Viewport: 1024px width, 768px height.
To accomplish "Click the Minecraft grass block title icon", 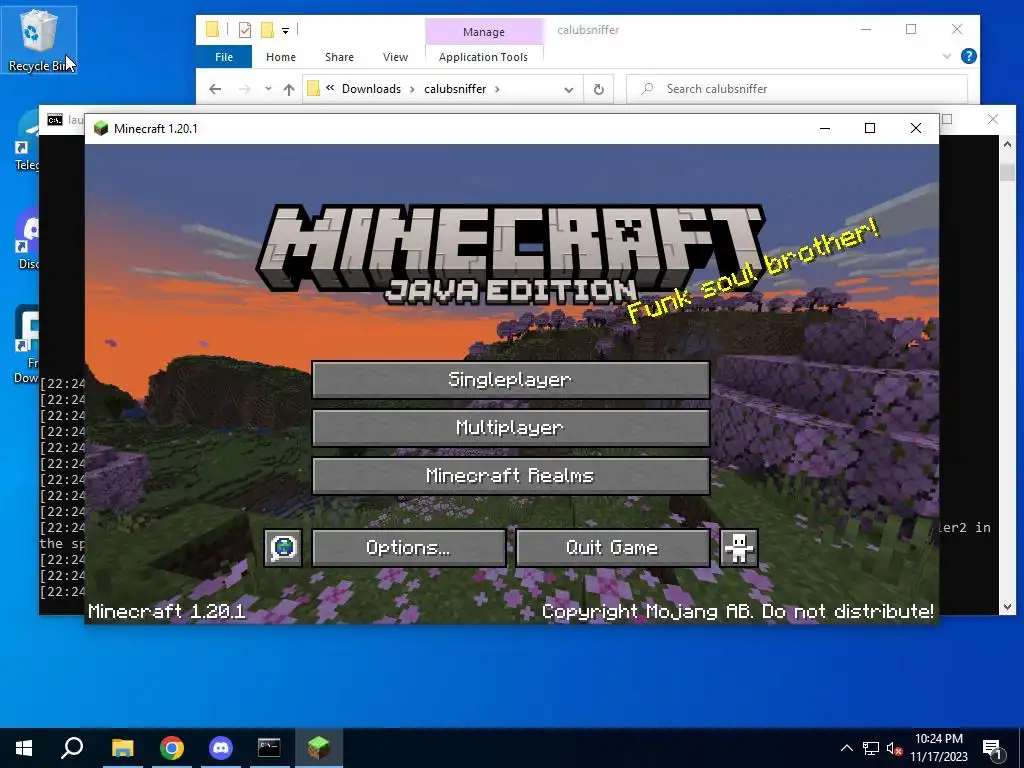I will 101,128.
